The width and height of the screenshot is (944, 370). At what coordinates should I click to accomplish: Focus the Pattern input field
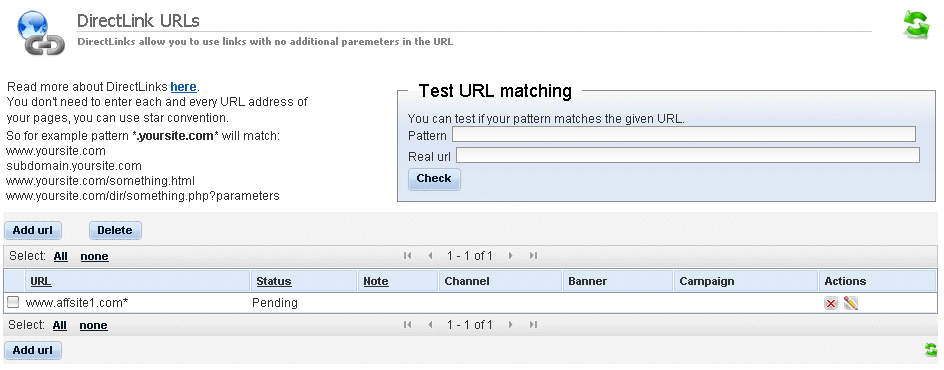(x=684, y=134)
